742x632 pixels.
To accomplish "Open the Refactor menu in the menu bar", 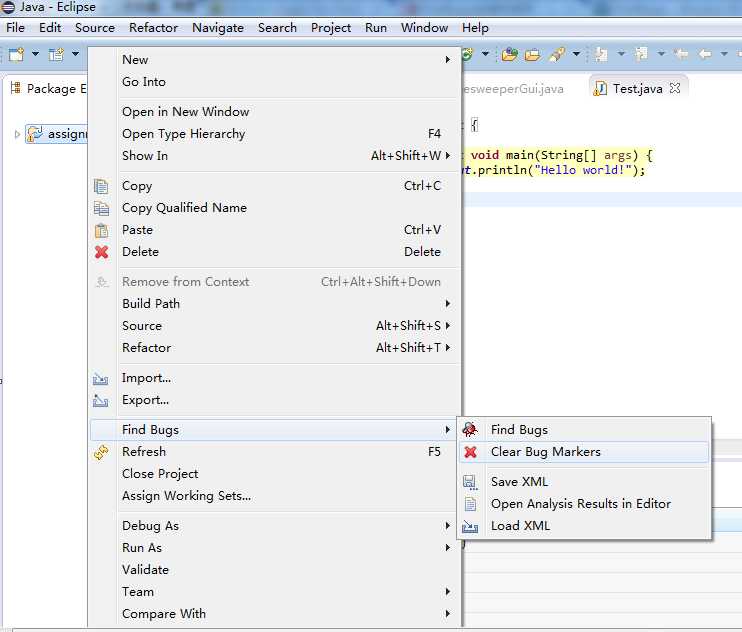I will tap(153, 28).
